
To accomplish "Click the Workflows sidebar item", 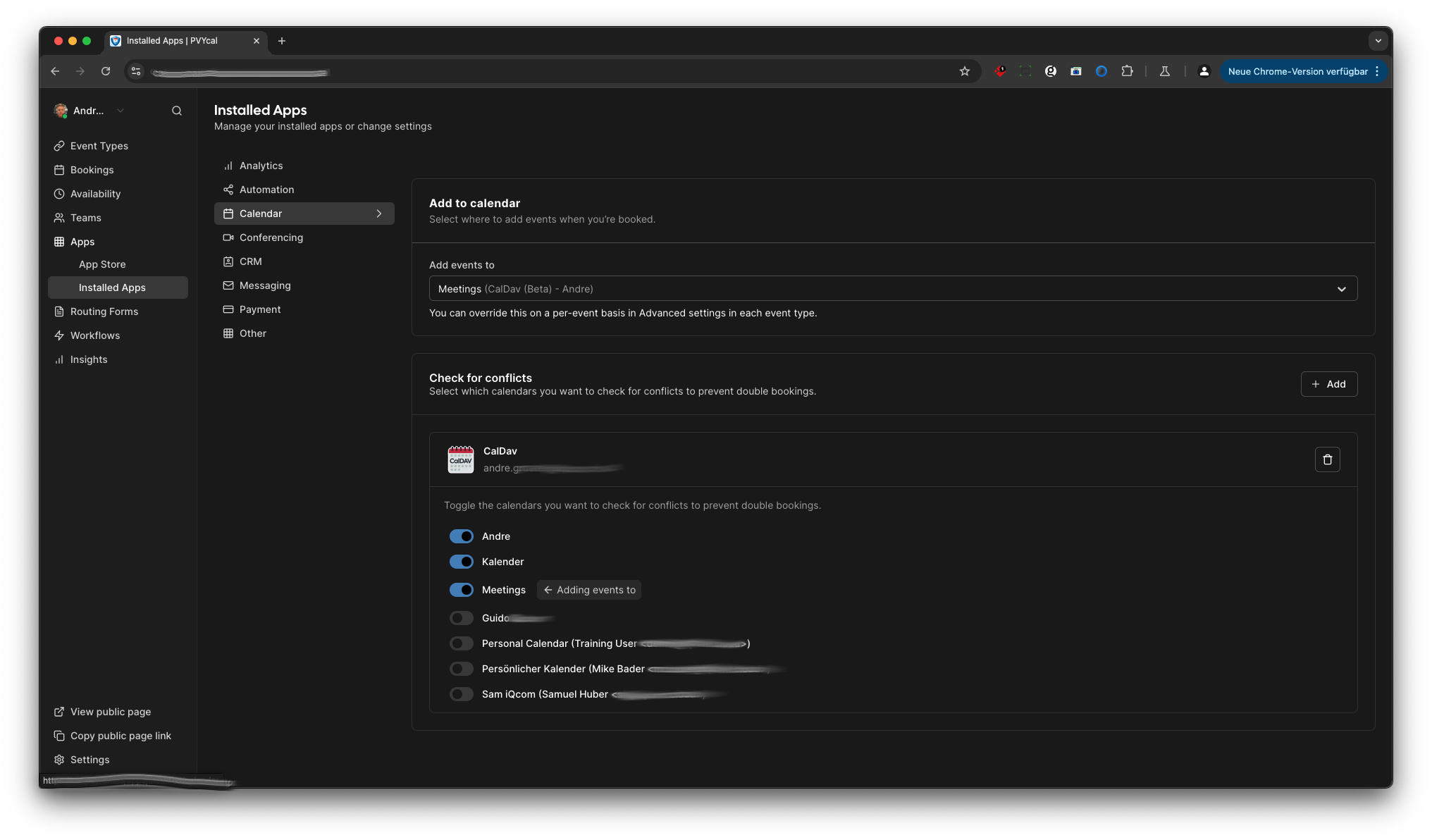I will point(94,335).
